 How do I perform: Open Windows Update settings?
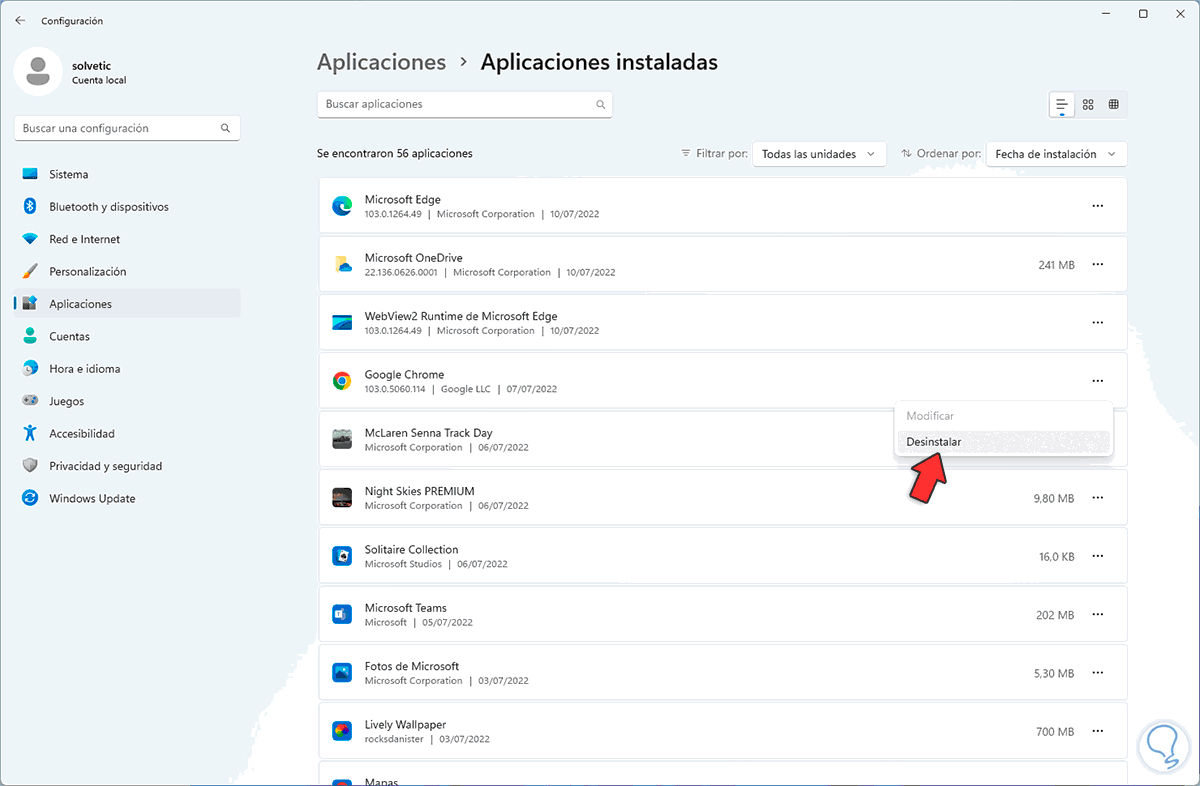[x=127, y=498]
